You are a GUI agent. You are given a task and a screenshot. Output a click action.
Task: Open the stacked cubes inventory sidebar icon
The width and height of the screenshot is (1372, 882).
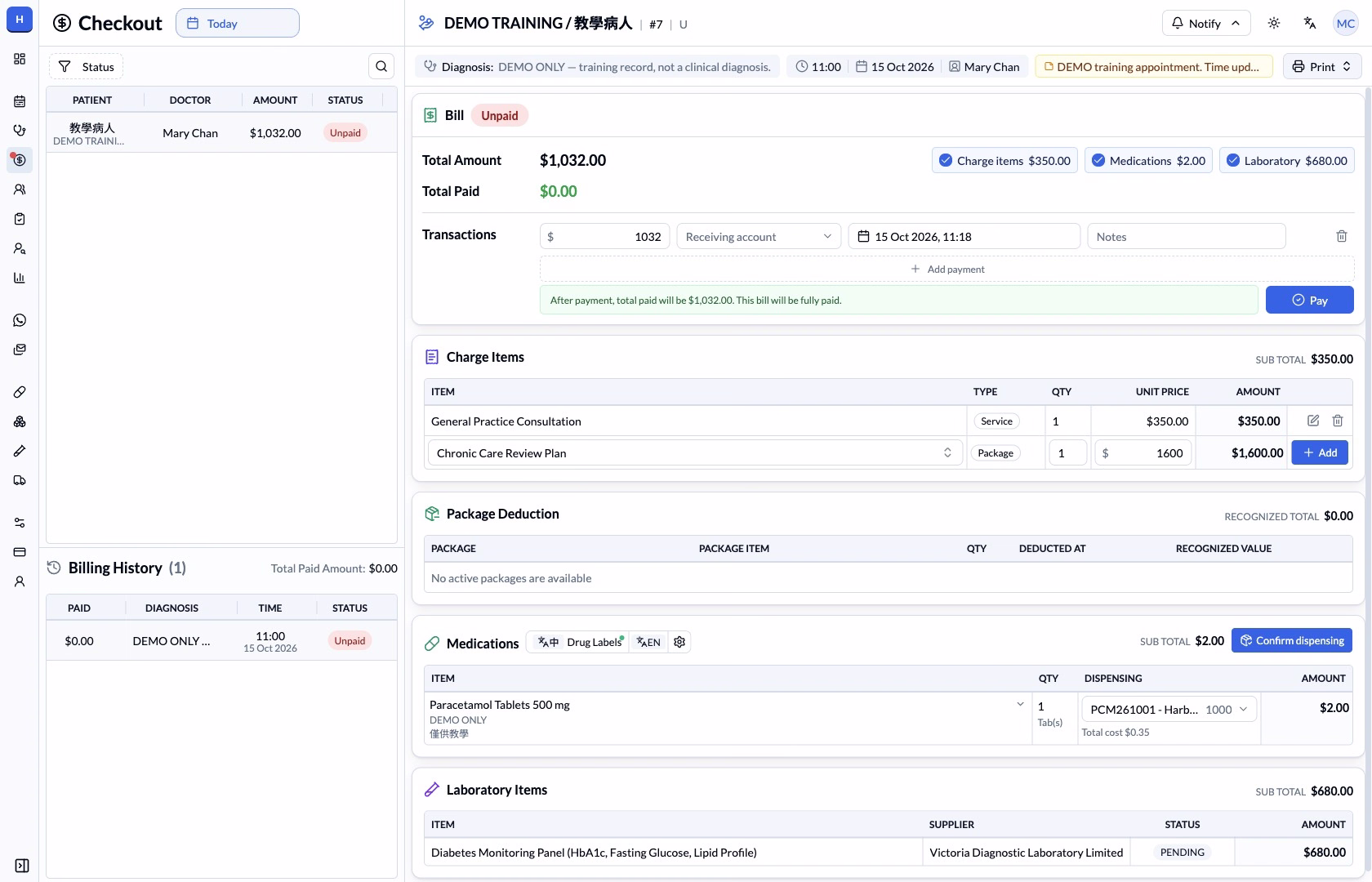click(20, 421)
